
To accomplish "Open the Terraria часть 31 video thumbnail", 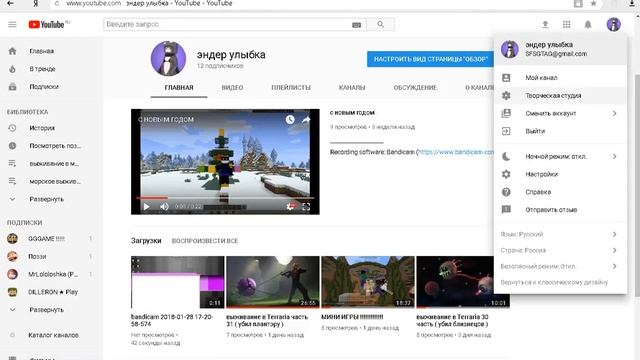I will (x=273, y=282).
